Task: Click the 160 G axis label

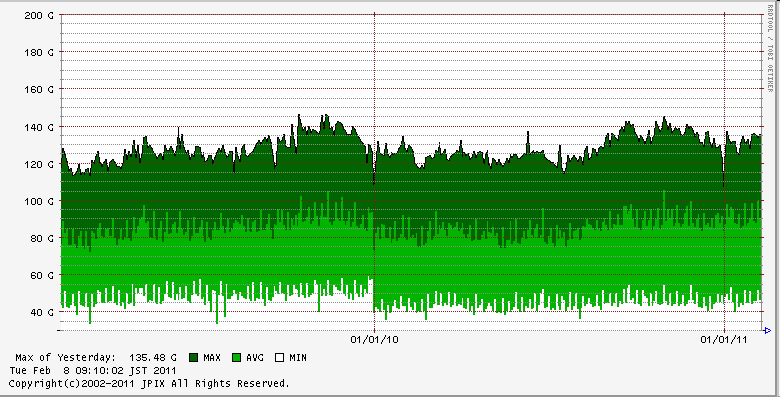Action: [39, 90]
